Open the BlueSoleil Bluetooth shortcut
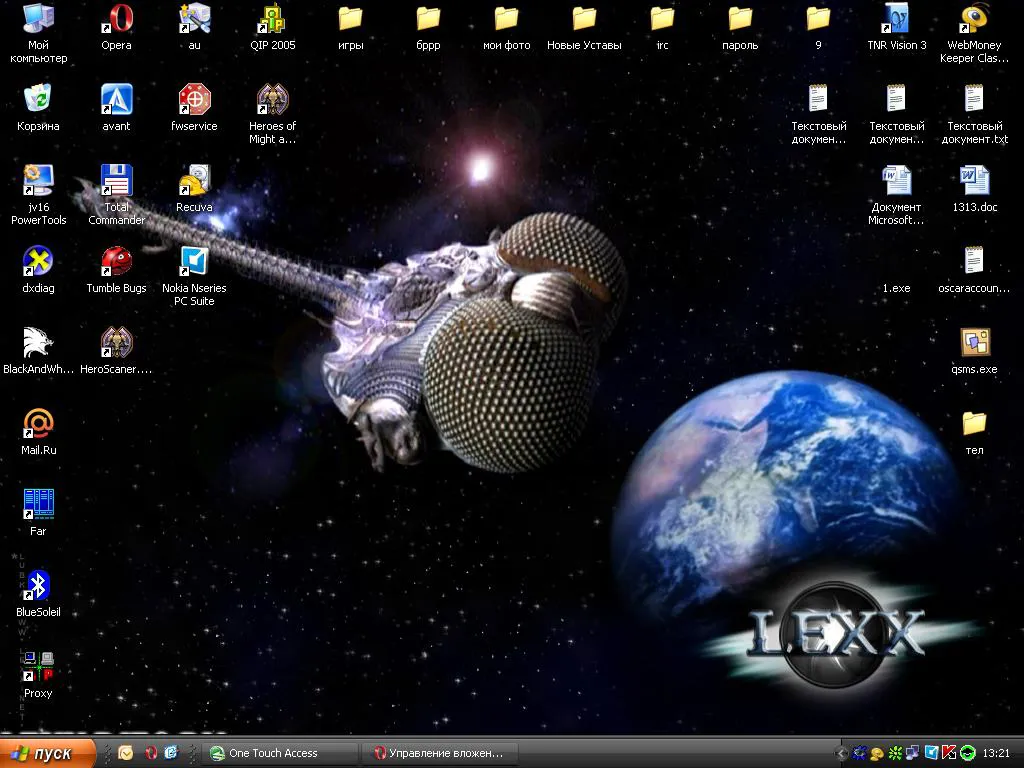1024x768 pixels. pos(38,594)
